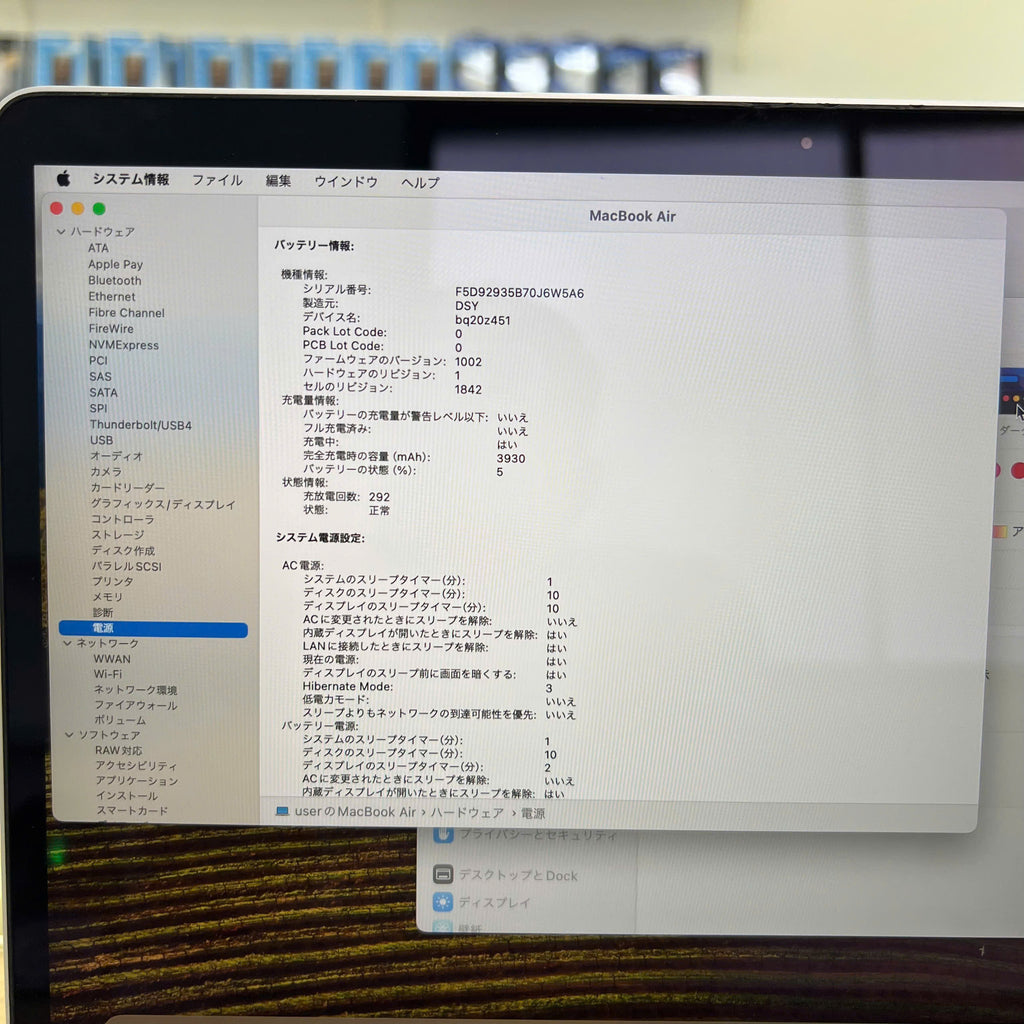The image size is (1024, 1024).
Task: Open the ファイル menu
Action: pyautogui.click(x=217, y=180)
